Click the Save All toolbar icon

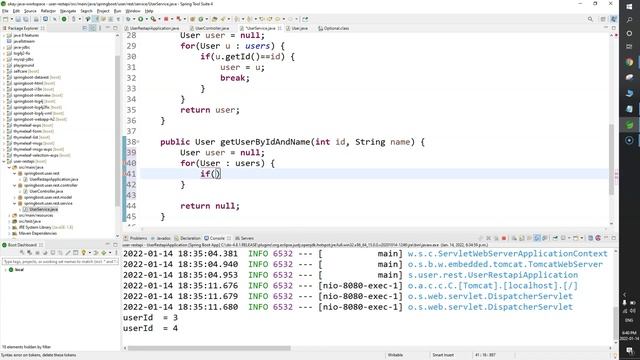[x=25, y=19]
